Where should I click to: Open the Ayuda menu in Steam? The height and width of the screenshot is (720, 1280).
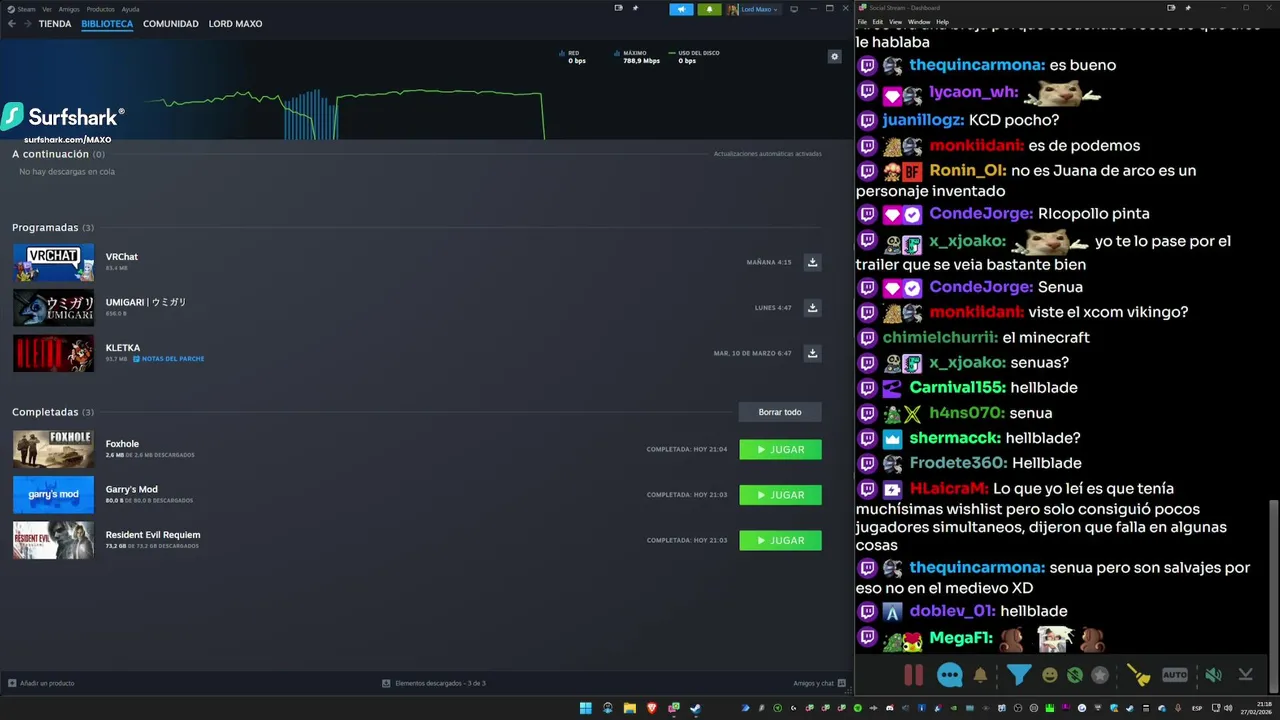131,9
